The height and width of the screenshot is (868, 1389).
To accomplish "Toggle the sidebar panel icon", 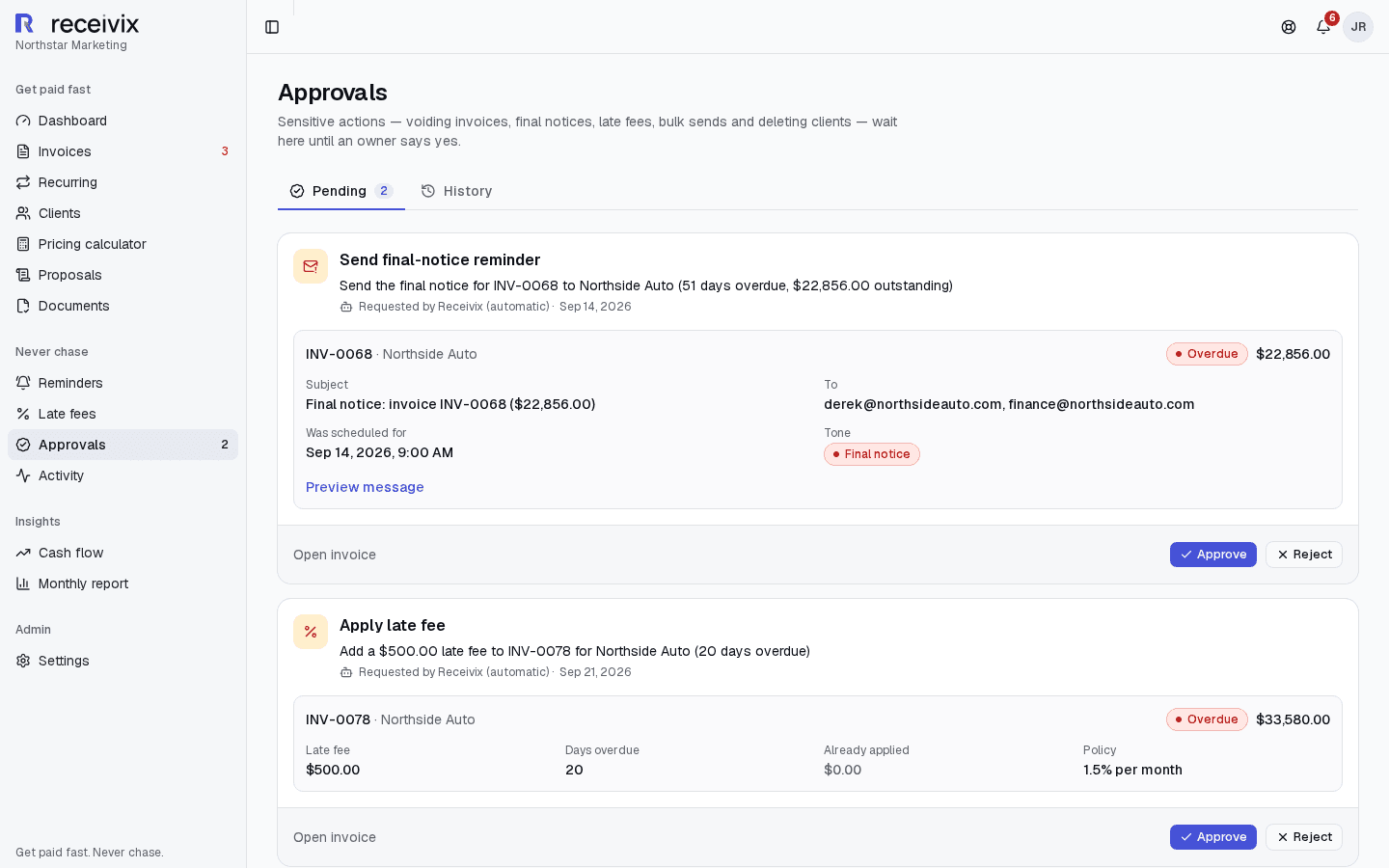I will (272, 27).
